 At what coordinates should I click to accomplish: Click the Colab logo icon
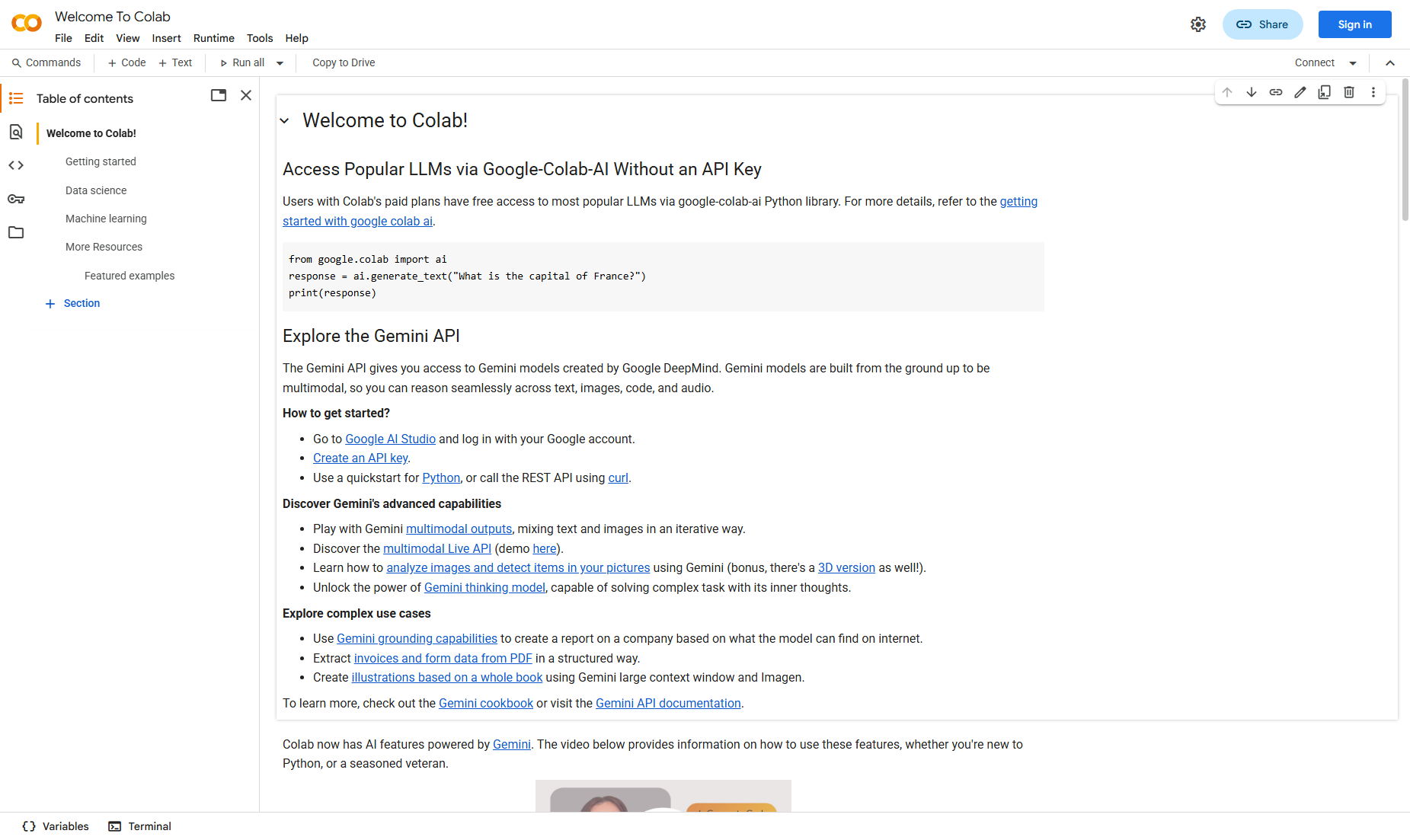coord(27,24)
